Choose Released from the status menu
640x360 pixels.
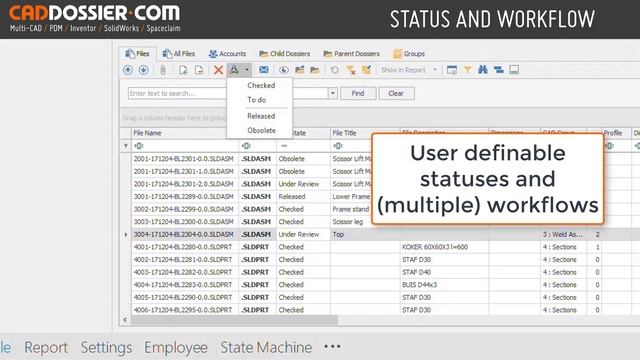(261, 116)
